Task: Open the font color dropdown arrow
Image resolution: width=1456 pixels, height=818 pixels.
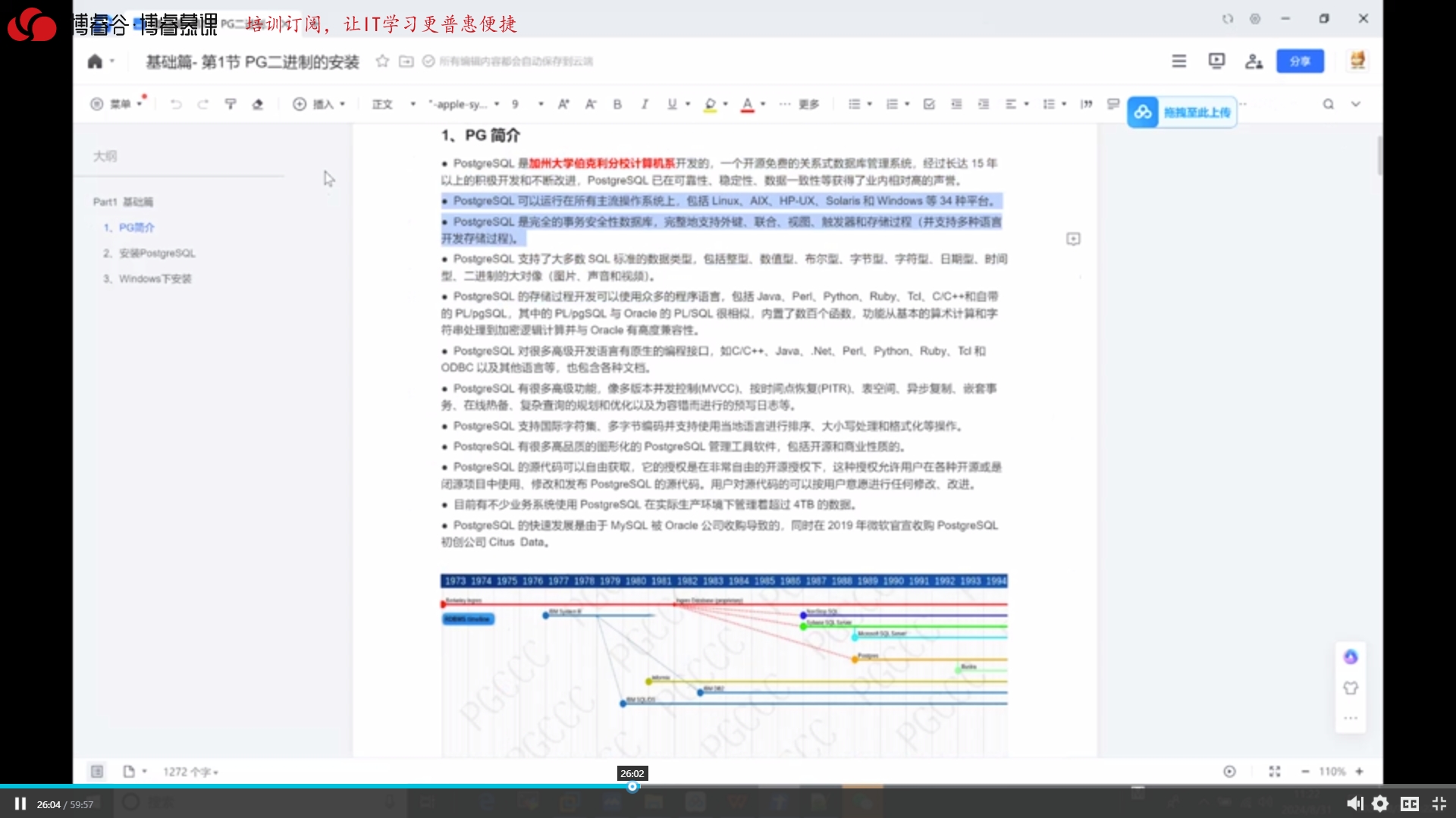Action: coord(763,104)
